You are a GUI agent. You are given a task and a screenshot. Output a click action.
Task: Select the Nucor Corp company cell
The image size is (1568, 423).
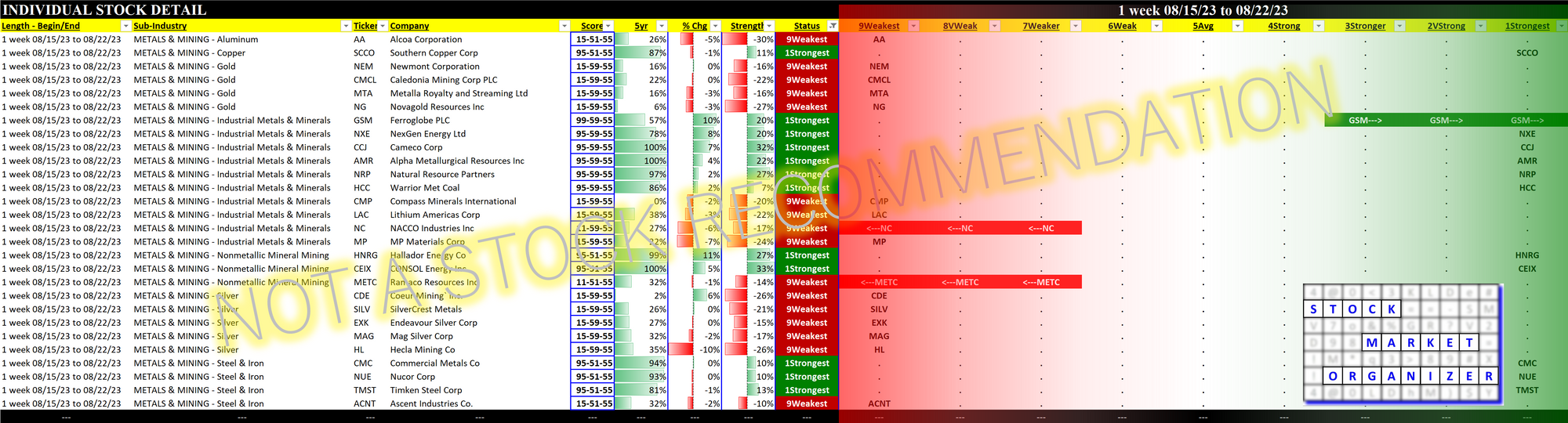[412, 377]
